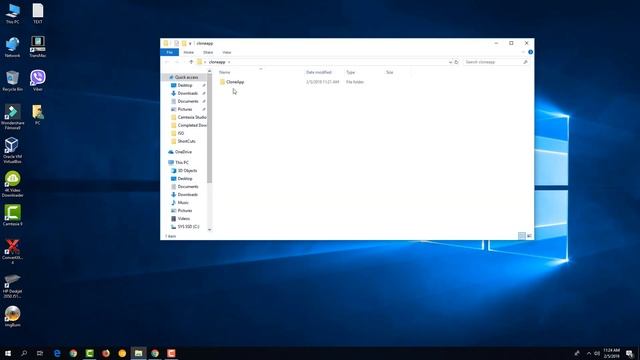Launch the Wondershare Filmora desktop shortcut
This screenshot has width=640, height=360.
coord(12,117)
